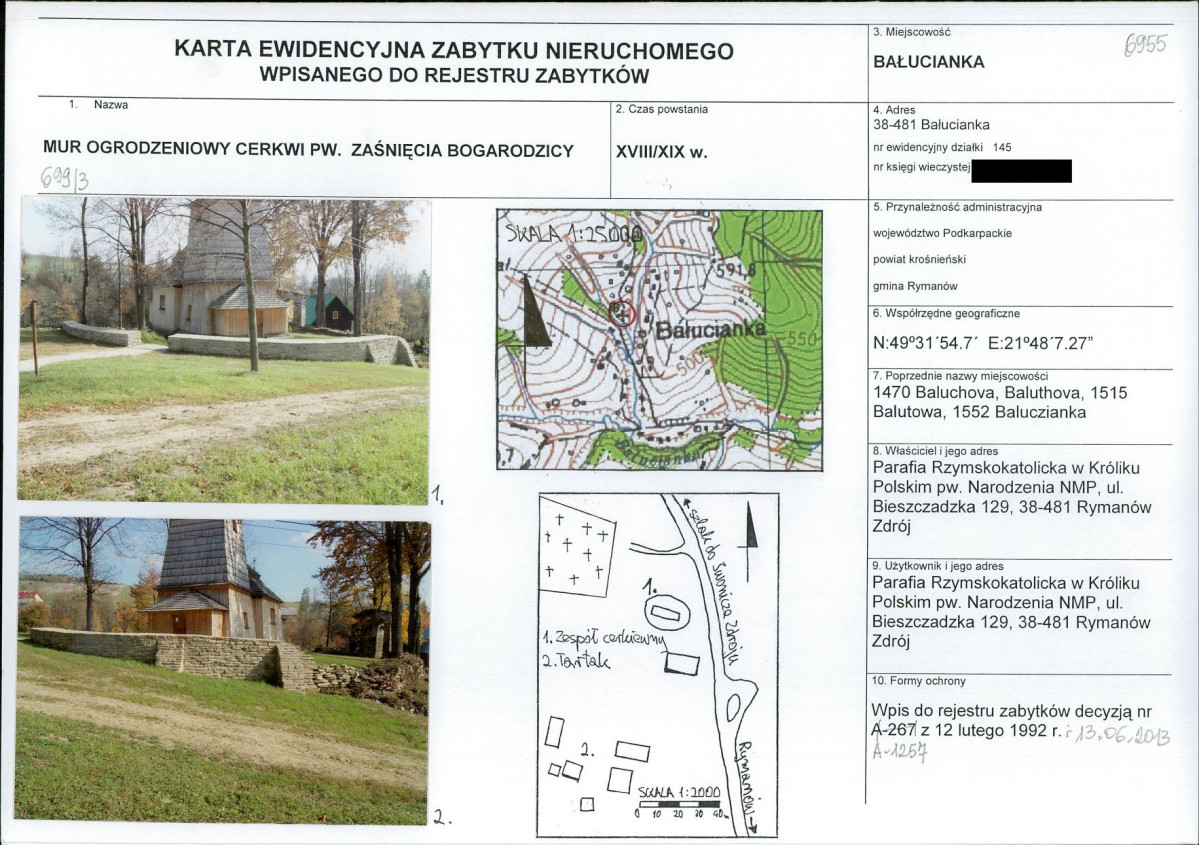Open photo 2 showing stone wall corner
Image resolution: width=1199 pixels, height=845 pixels.
click(223, 670)
